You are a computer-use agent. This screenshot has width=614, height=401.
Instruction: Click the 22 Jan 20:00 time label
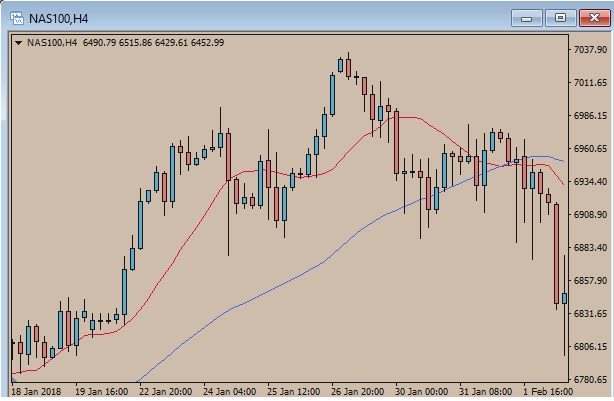pos(166,391)
